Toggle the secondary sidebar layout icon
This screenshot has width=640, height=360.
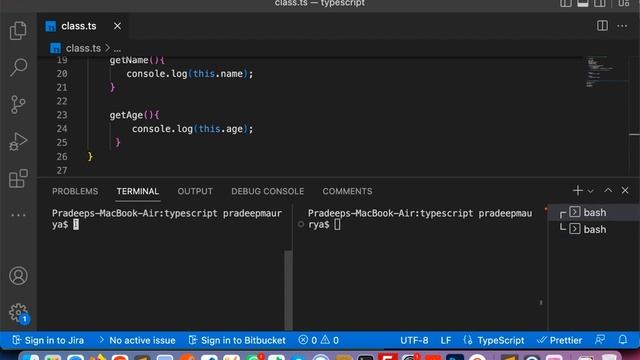click(x=600, y=4)
